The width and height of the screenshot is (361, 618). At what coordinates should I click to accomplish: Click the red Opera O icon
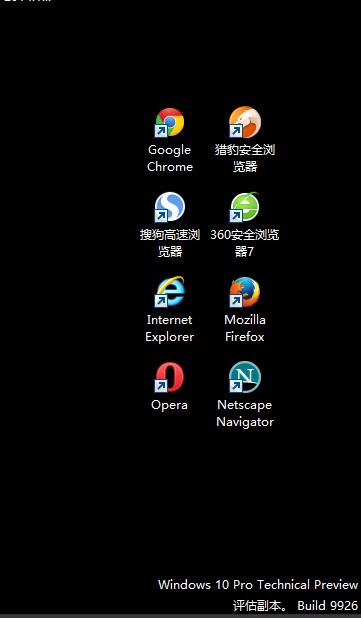coord(169,377)
